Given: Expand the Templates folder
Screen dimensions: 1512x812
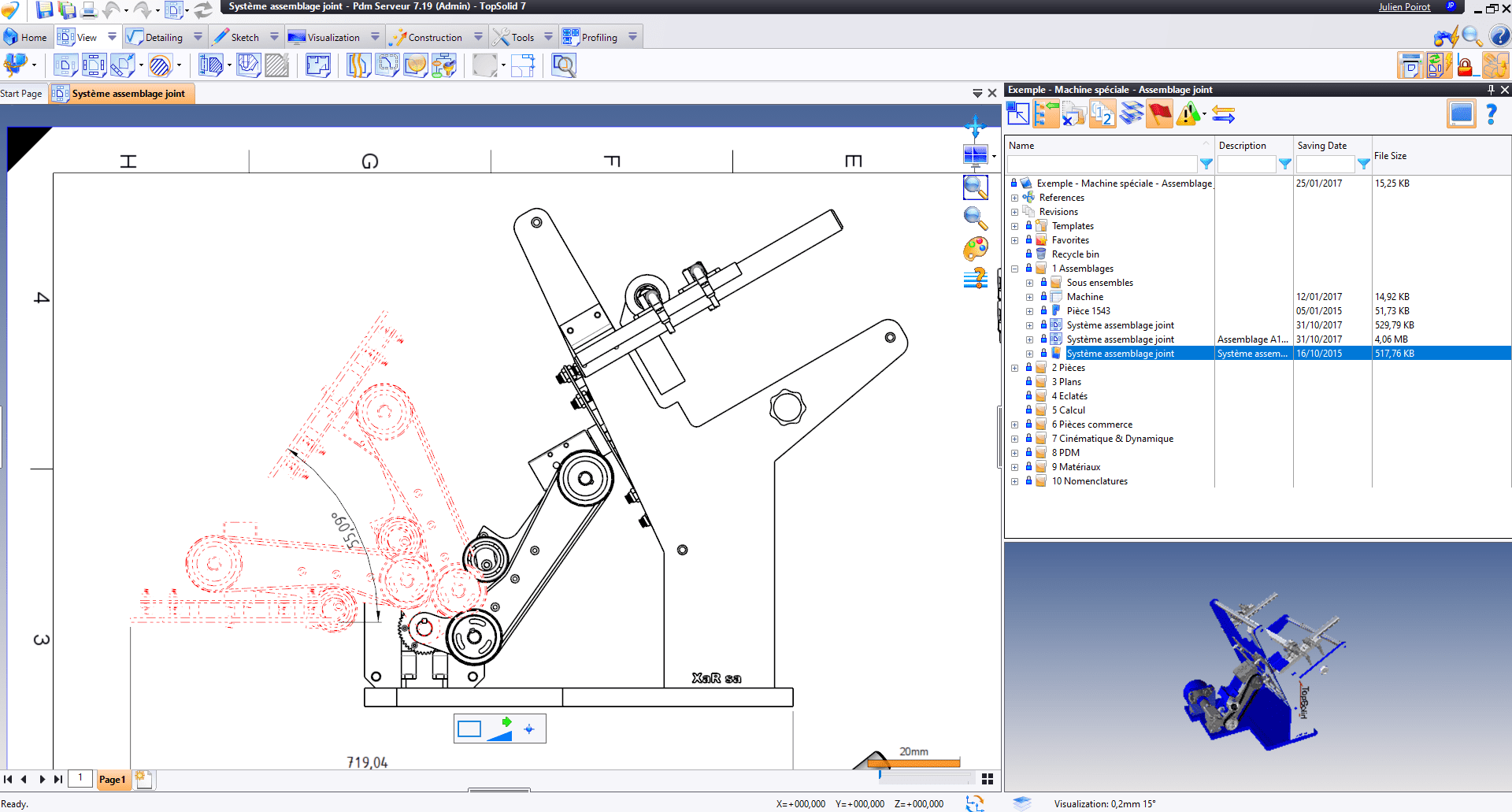Looking at the screenshot, I should (1015, 226).
